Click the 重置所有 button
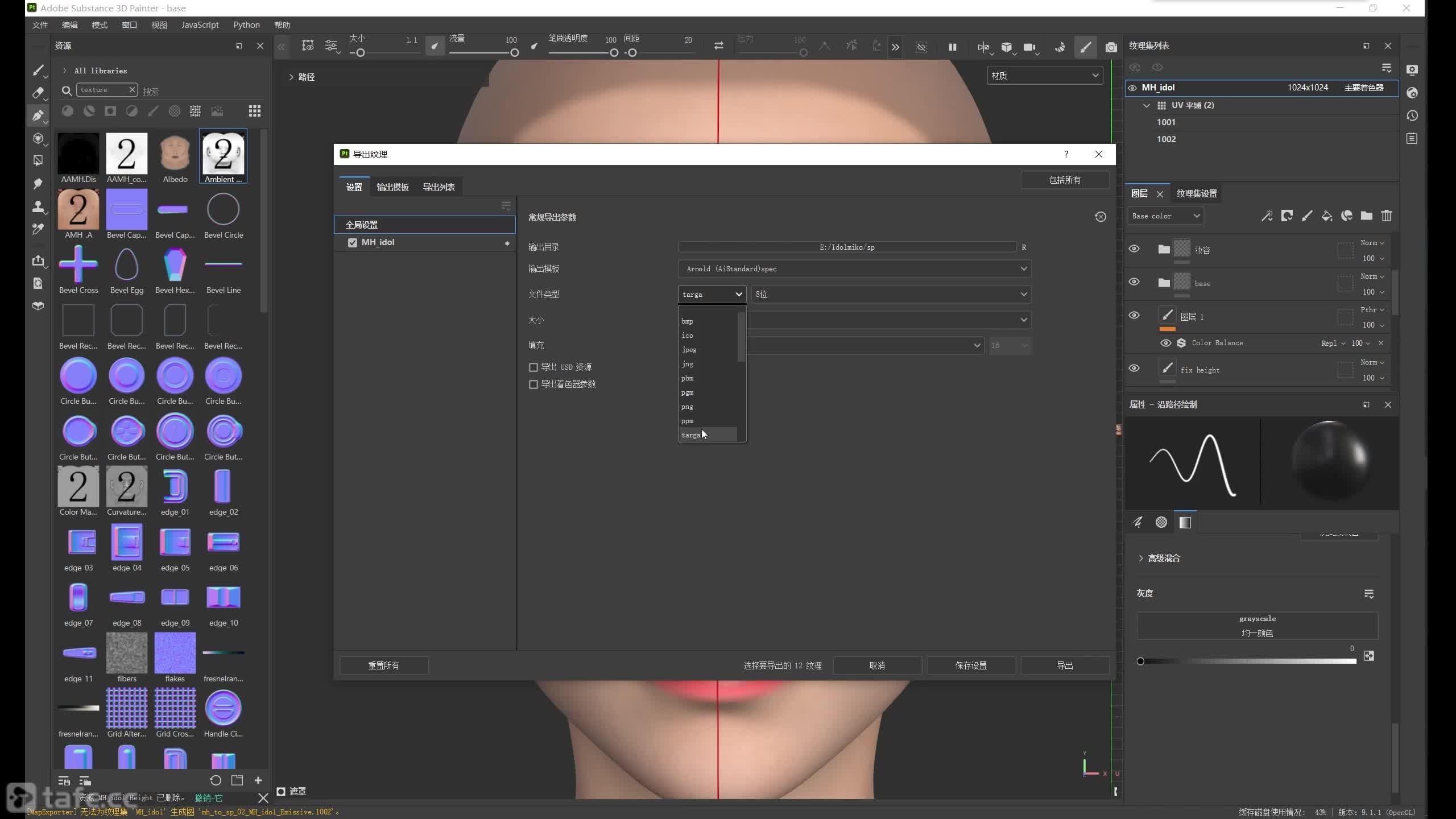Viewport: 1456px width, 819px height. pyautogui.click(x=384, y=665)
